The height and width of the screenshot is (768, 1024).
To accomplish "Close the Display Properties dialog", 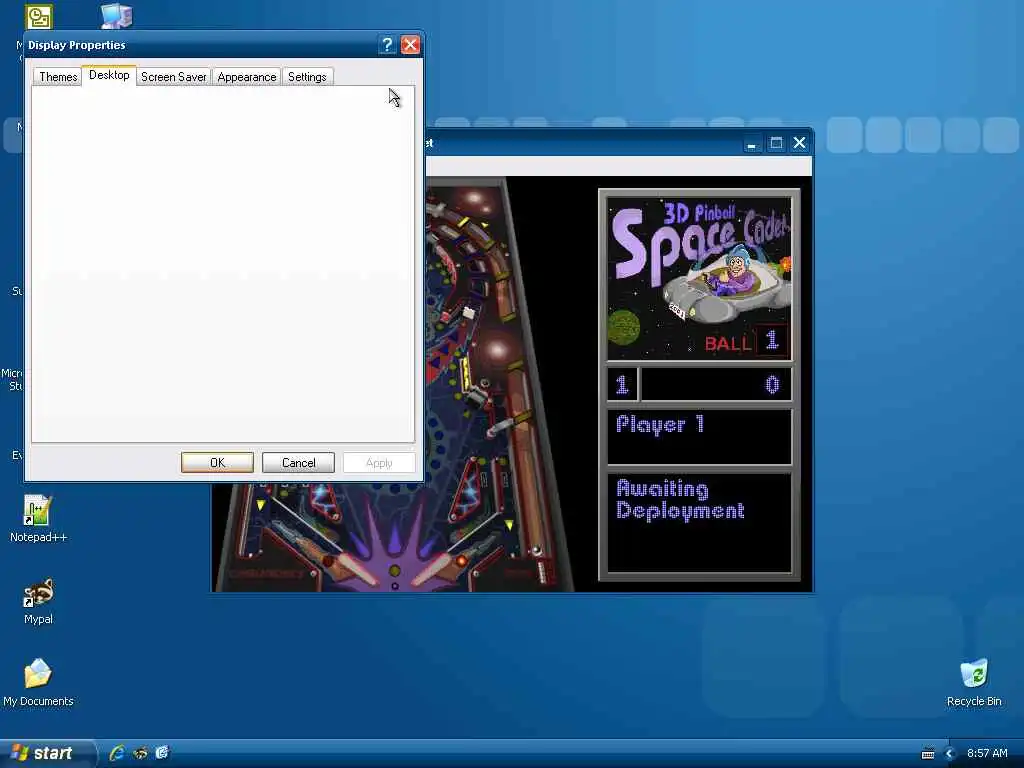I will [x=410, y=44].
